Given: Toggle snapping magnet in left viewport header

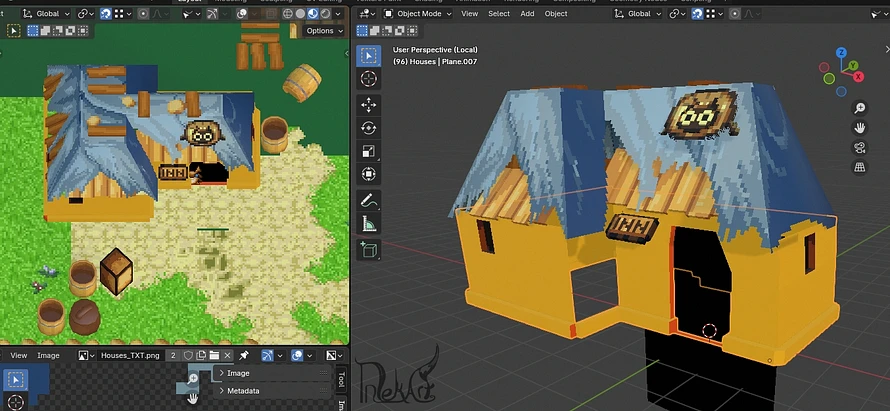Looking at the screenshot, I should (x=106, y=14).
